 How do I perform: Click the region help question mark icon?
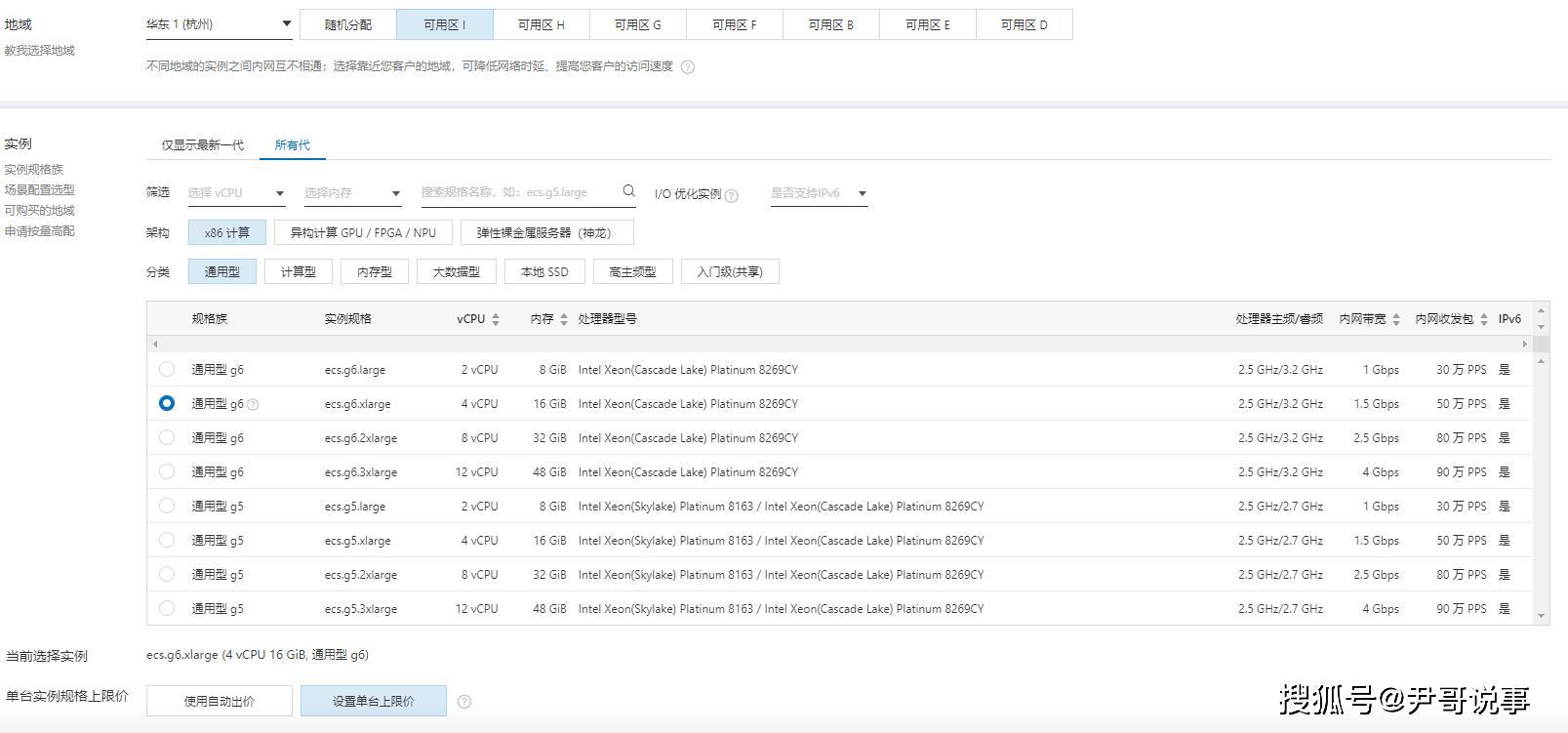688,67
